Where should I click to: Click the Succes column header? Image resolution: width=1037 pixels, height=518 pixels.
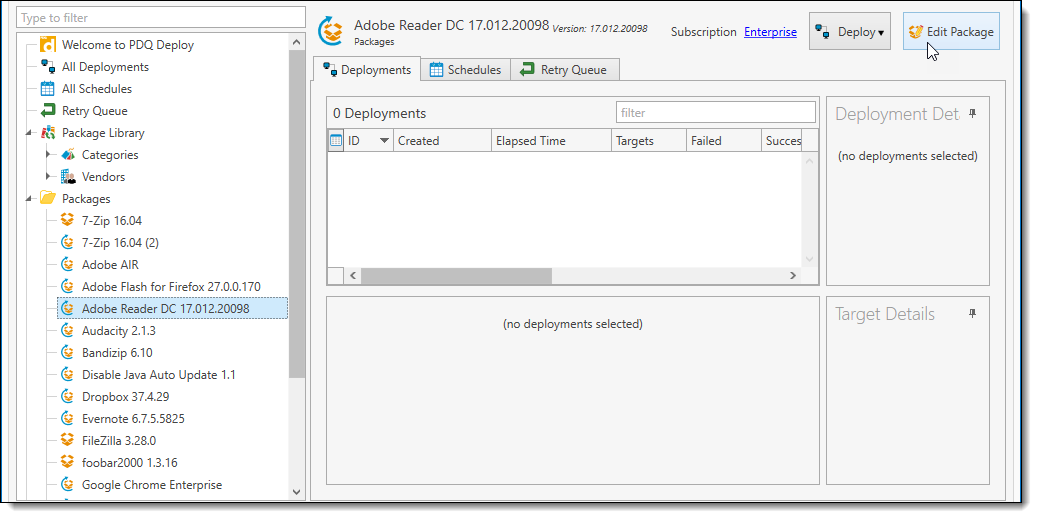[x=784, y=140]
